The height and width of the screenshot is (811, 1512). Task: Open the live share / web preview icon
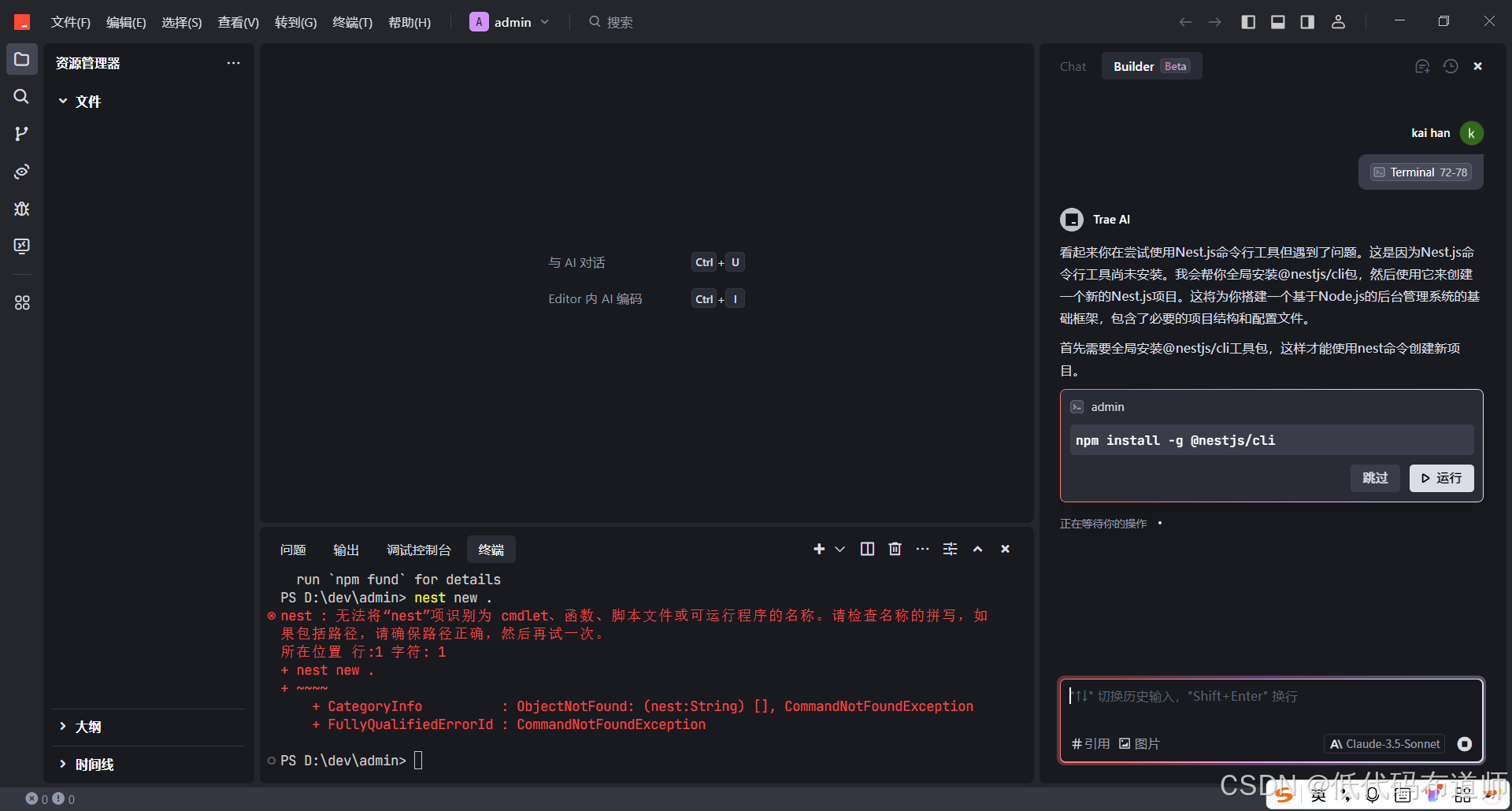21,171
